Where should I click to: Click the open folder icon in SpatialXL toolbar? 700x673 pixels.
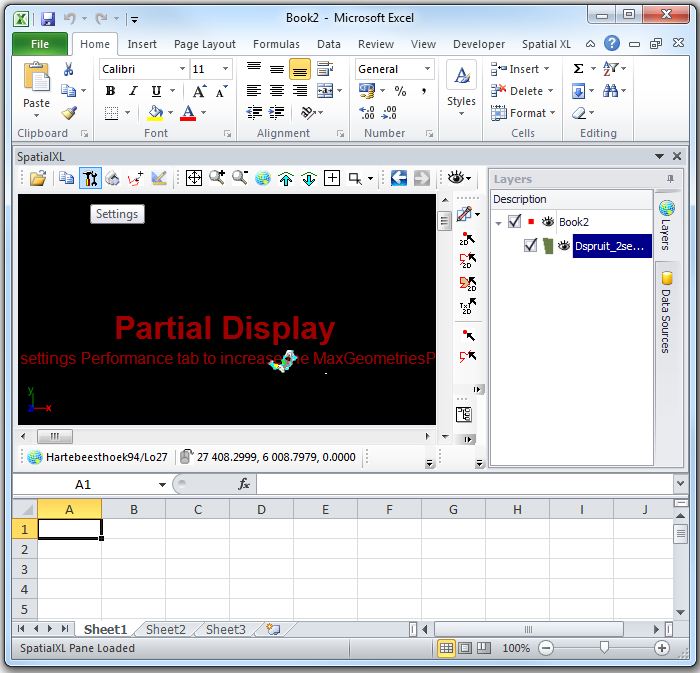37,178
